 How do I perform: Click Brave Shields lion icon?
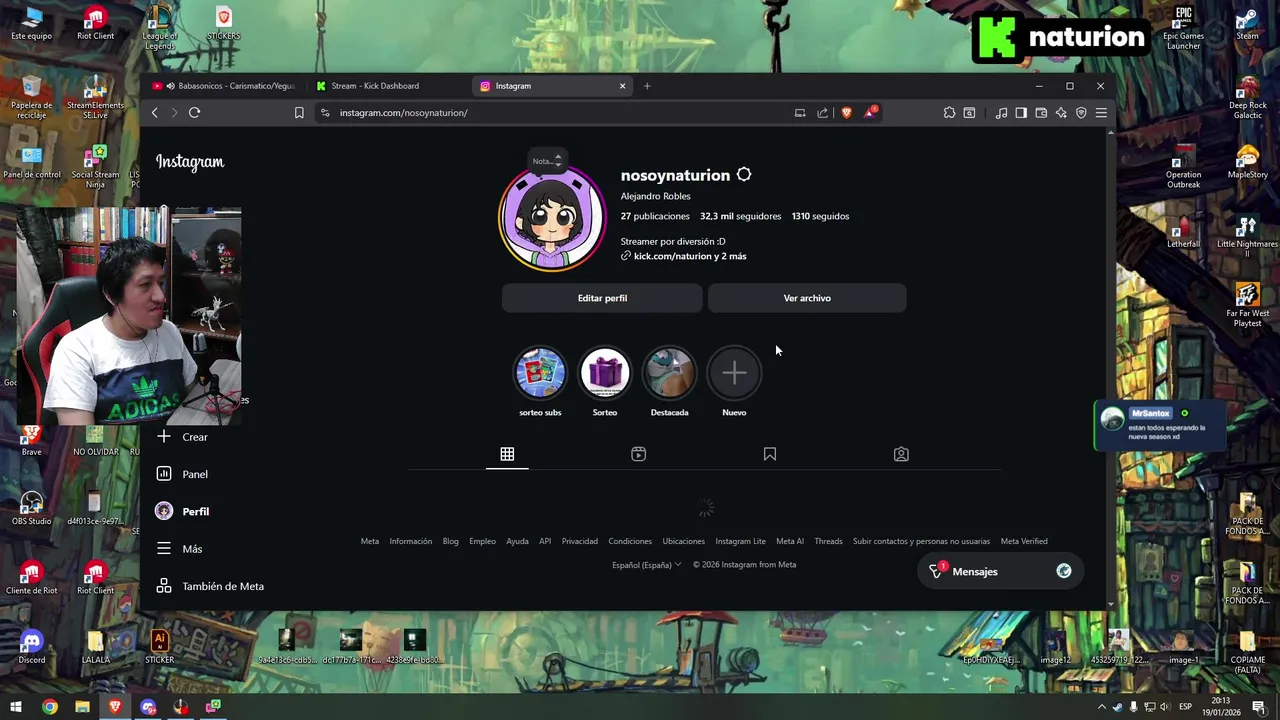pos(846,113)
